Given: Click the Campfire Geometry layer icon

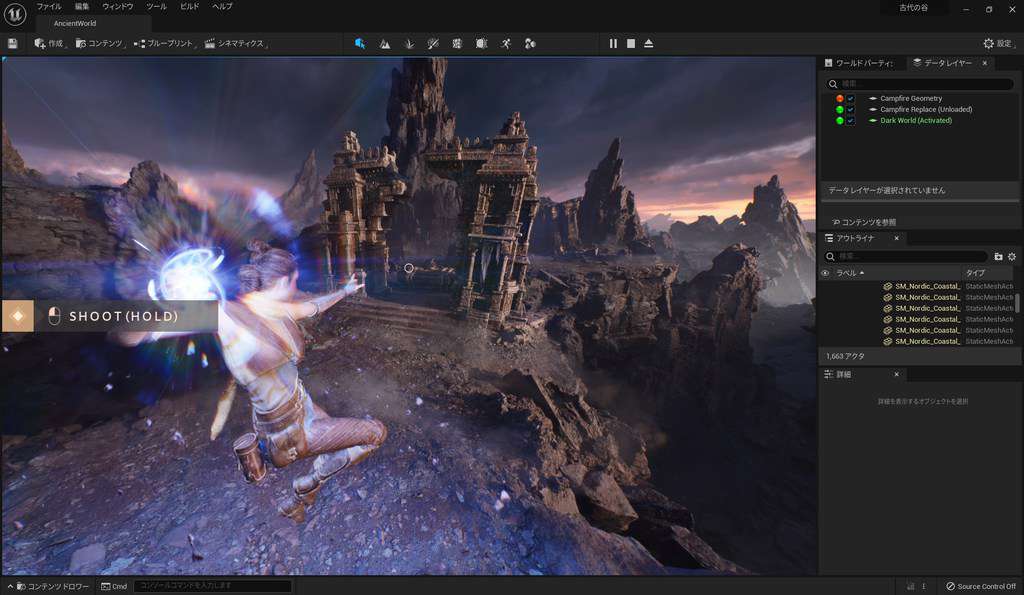Looking at the screenshot, I should tap(872, 99).
